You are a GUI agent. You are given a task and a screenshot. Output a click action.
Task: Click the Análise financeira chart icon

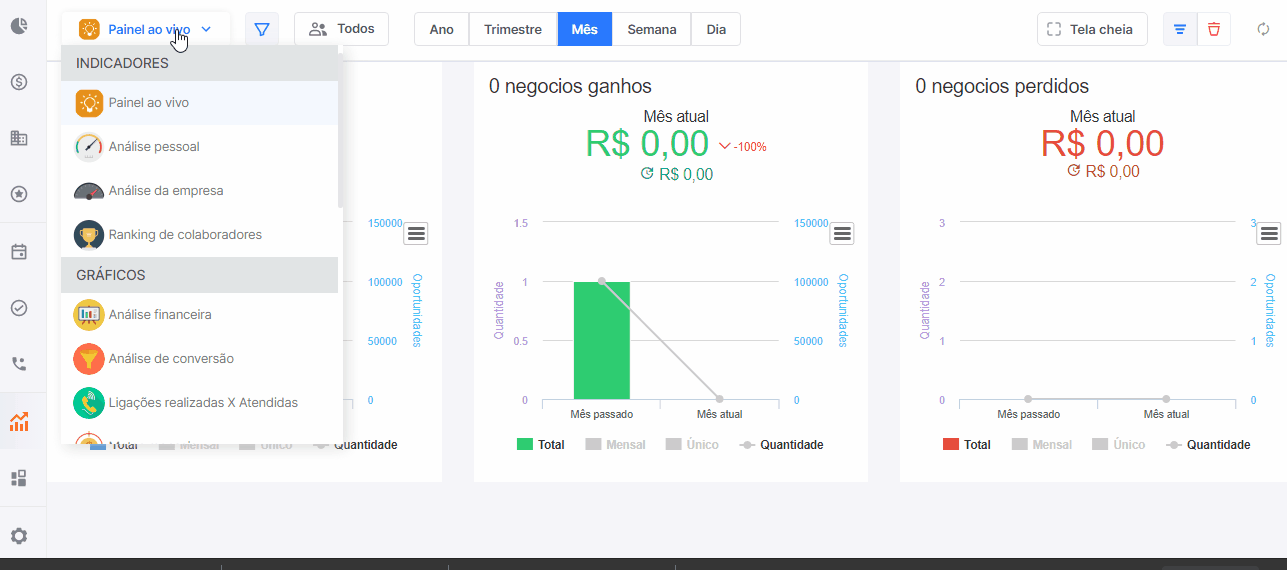(89, 315)
